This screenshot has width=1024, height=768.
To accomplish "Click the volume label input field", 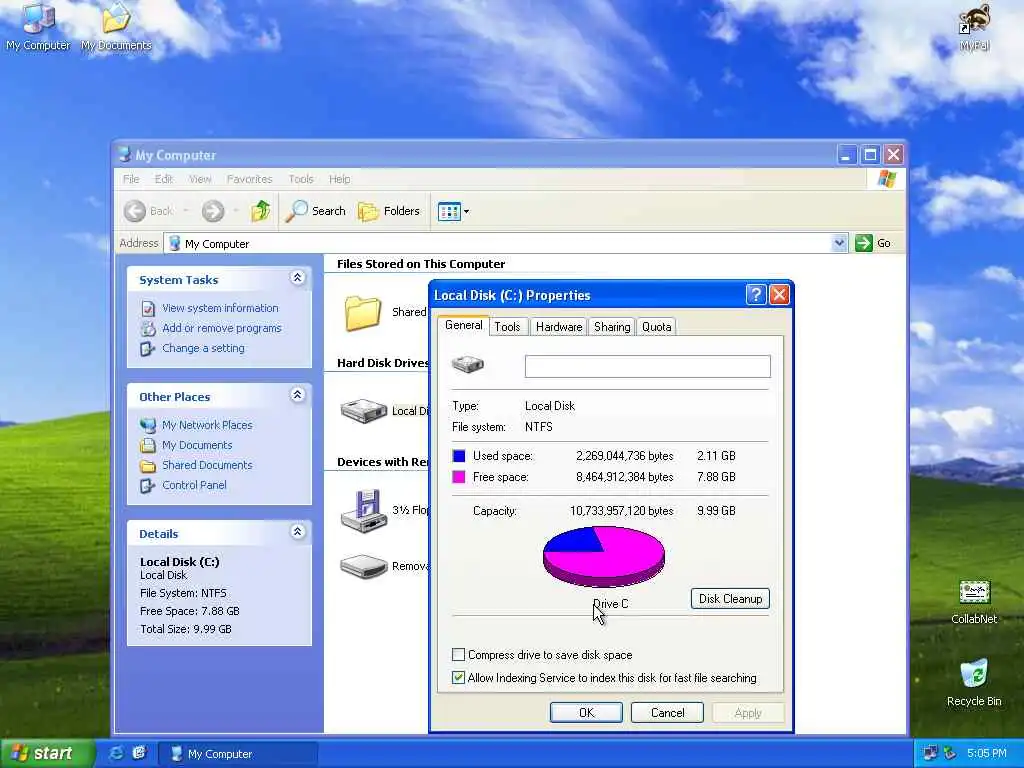I will point(648,366).
